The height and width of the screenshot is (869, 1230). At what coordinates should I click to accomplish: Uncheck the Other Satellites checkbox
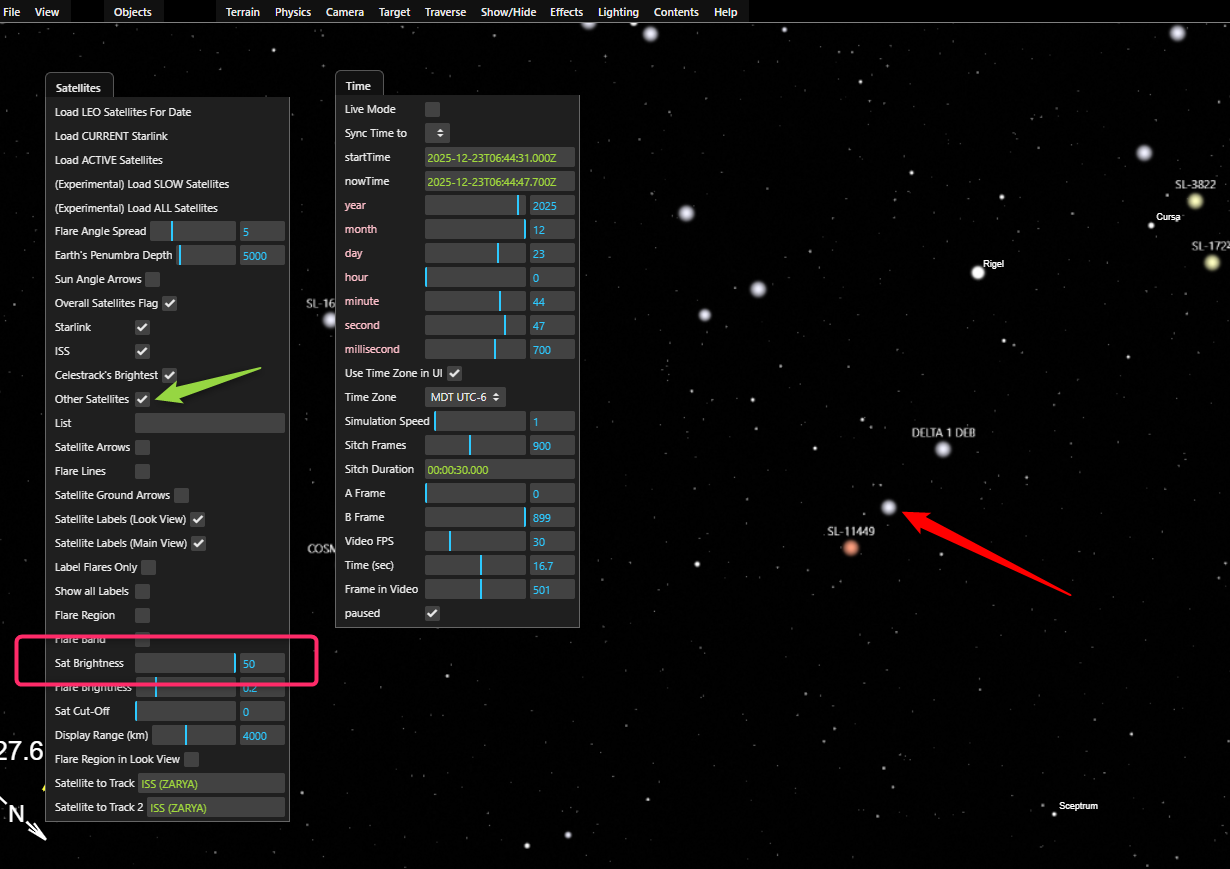pyautogui.click(x=143, y=399)
